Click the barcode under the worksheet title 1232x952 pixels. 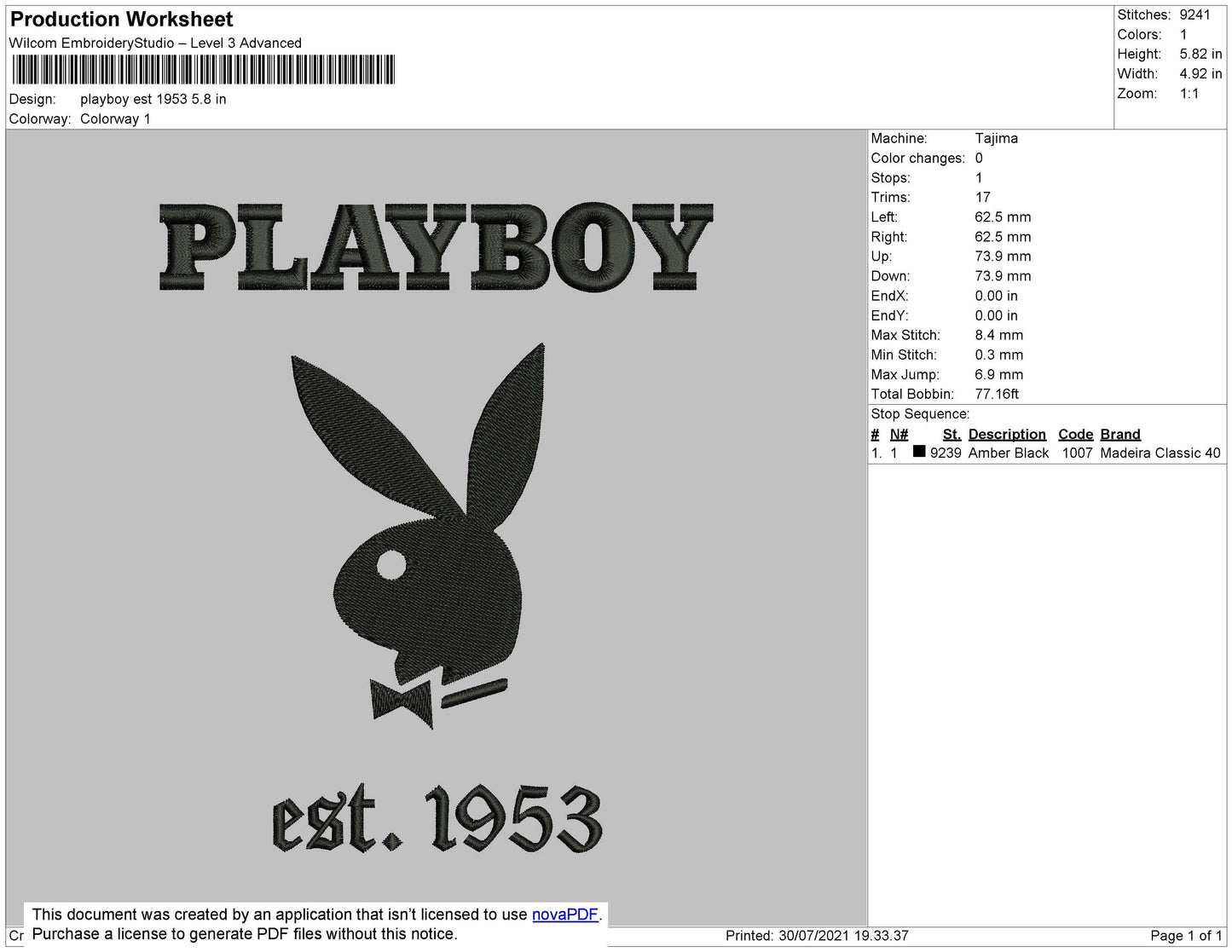203,70
